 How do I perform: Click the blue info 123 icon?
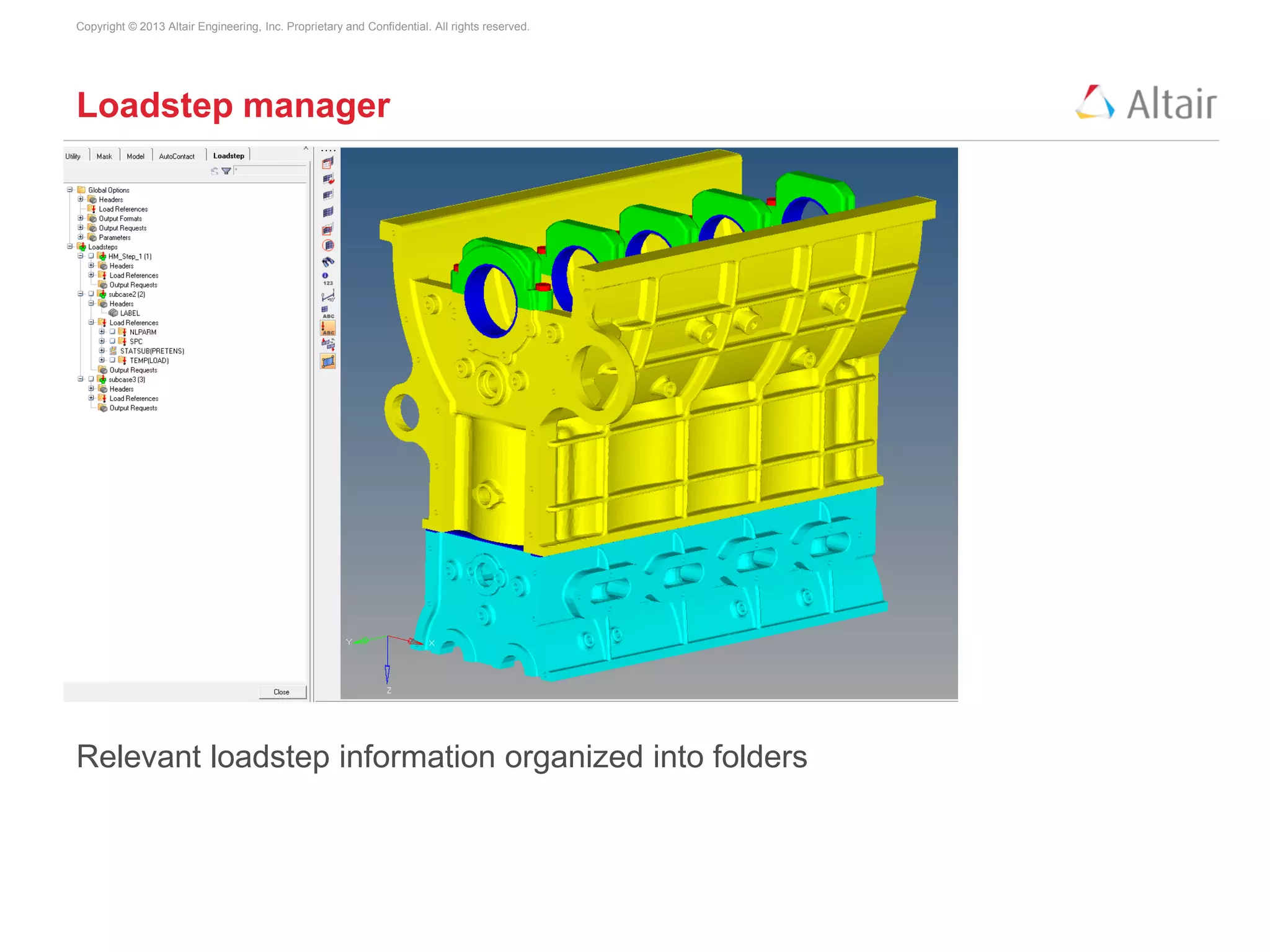point(327,278)
